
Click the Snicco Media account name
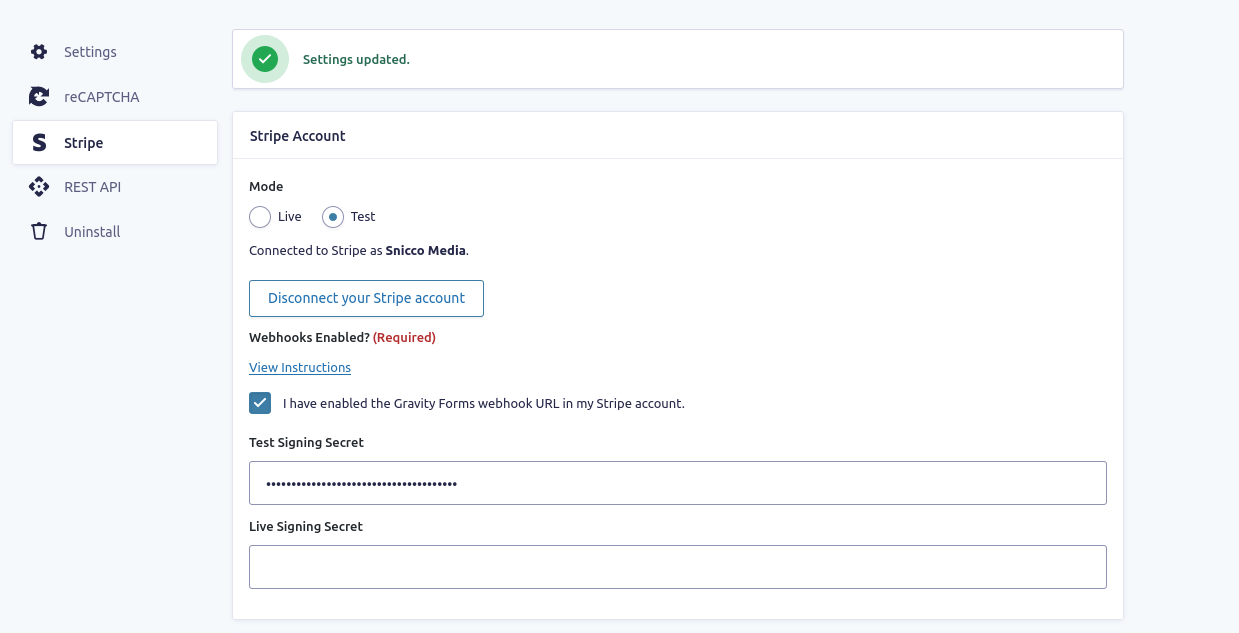click(x=426, y=251)
